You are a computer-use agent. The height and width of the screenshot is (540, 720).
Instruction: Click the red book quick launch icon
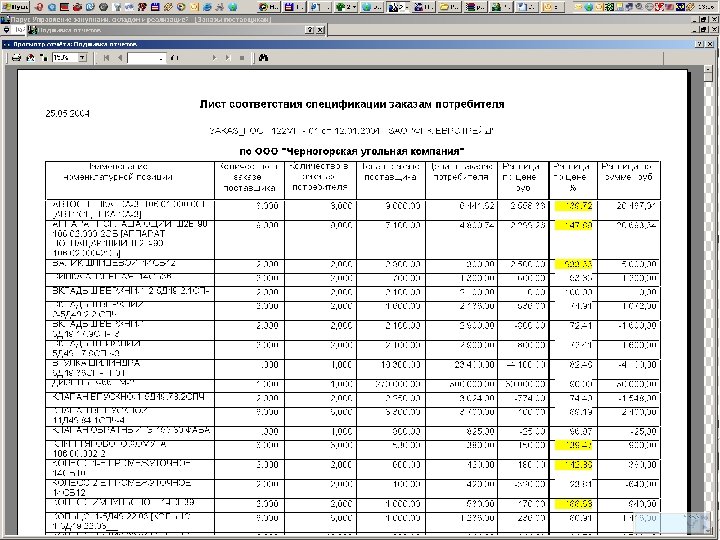click(x=65, y=7)
